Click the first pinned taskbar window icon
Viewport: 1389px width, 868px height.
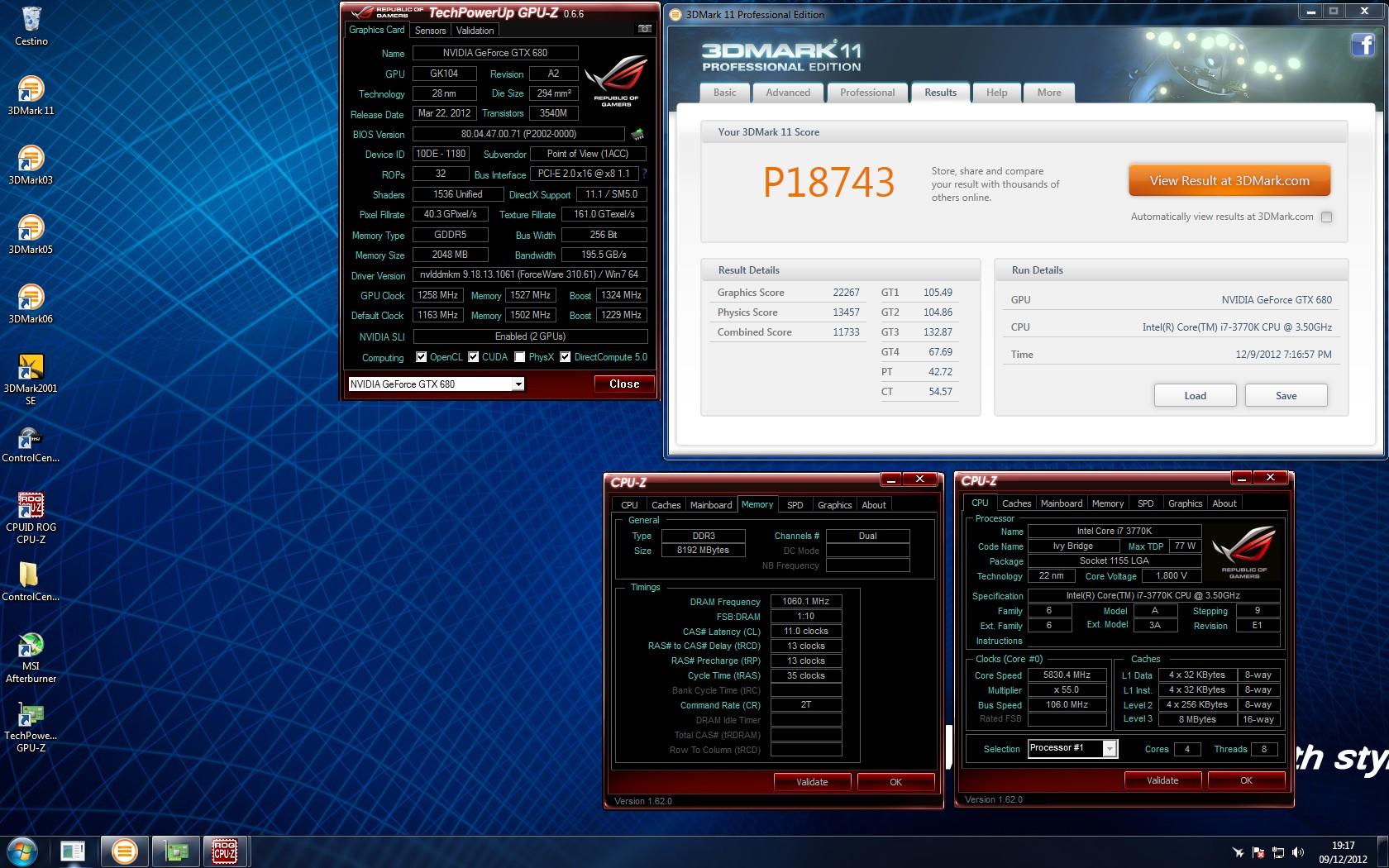(x=73, y=851)
